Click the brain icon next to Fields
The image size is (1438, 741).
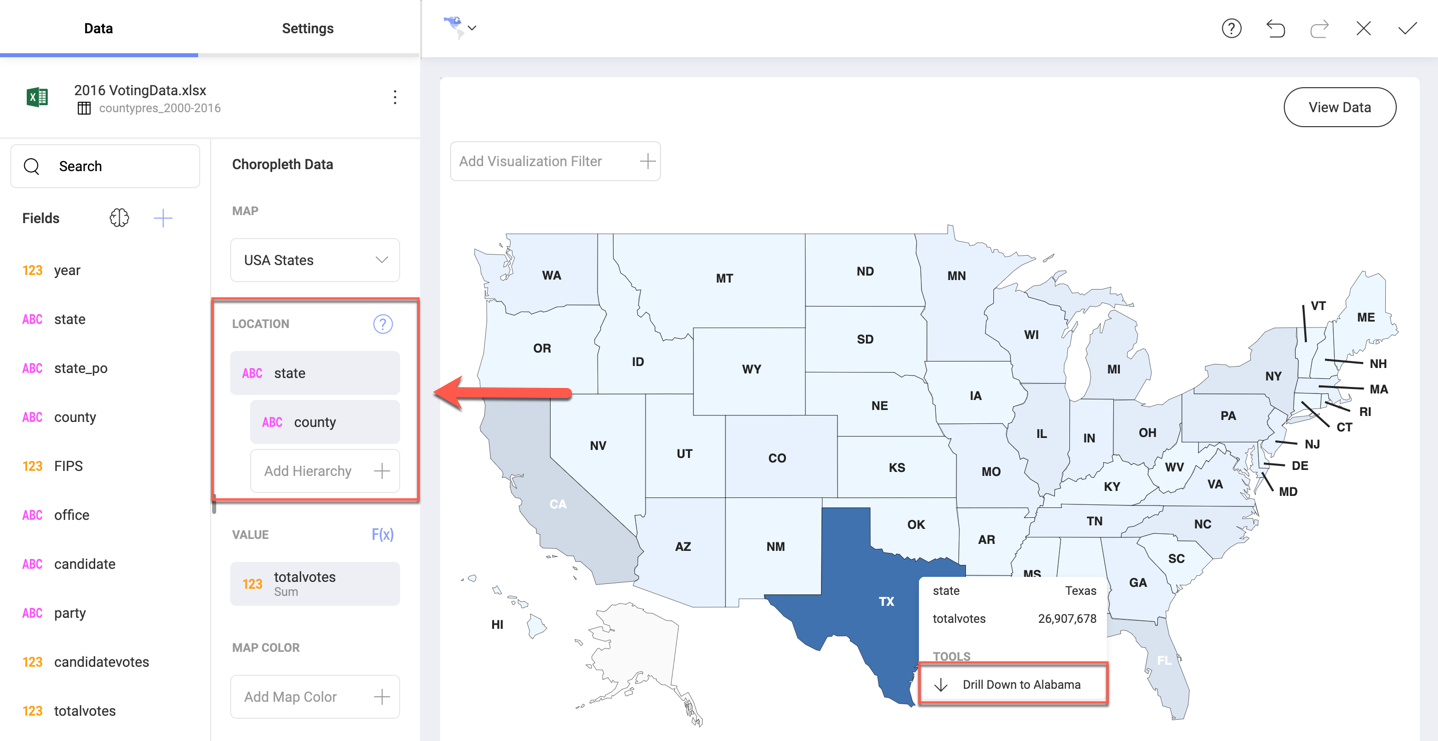119,217
